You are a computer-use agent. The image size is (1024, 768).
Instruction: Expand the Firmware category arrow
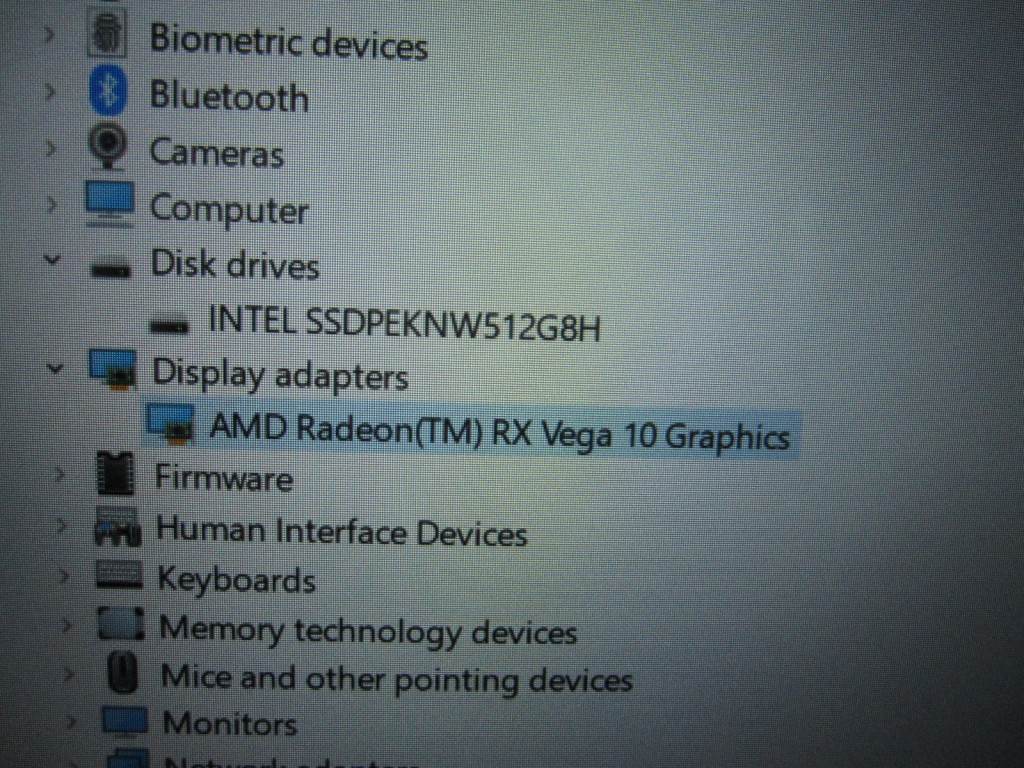(59, 473)
